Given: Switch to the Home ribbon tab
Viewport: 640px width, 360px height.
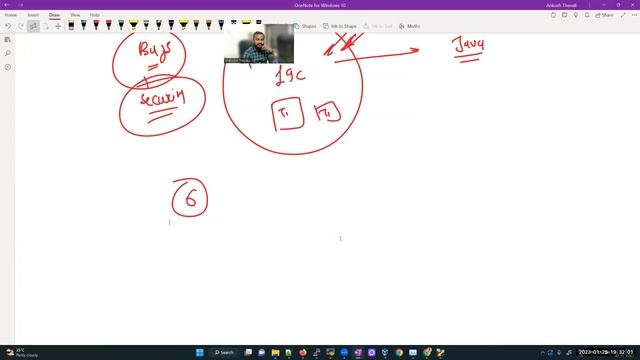Looking at the screenshot, I should [x=11, y=15].
